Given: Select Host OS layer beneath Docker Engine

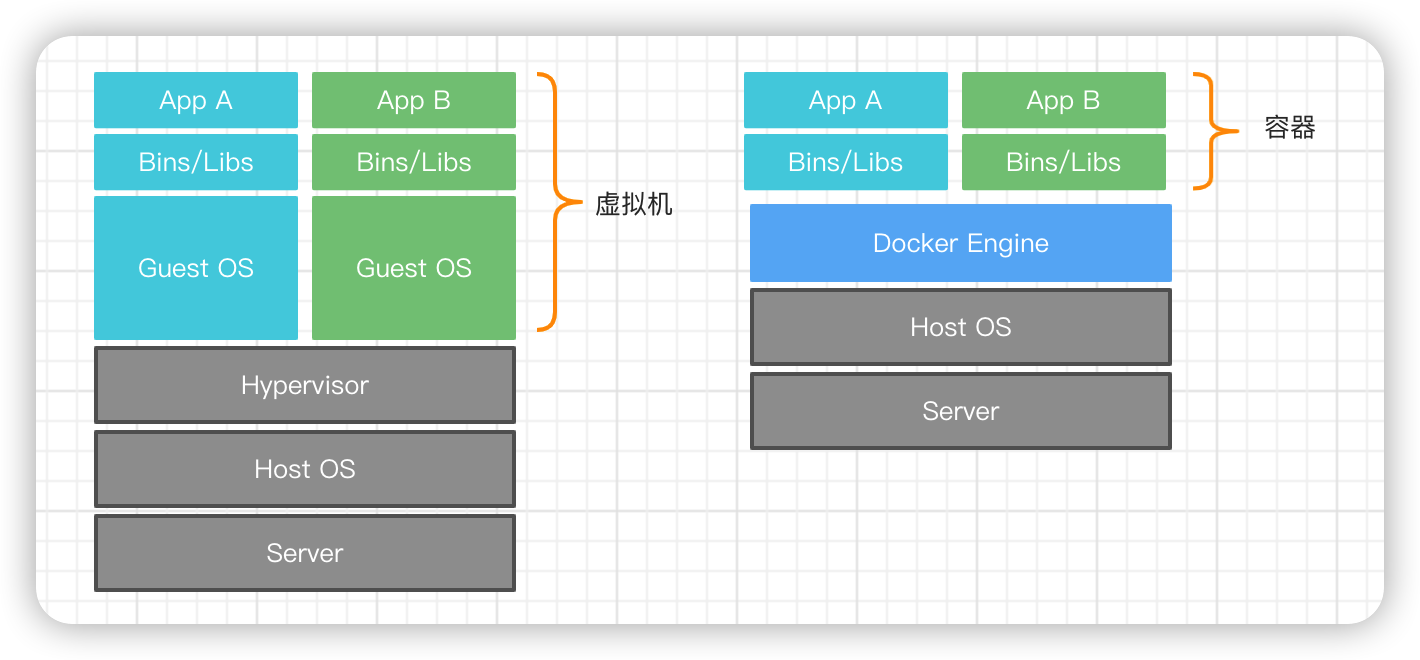Looking at the screenshot, I should point(961,327).
